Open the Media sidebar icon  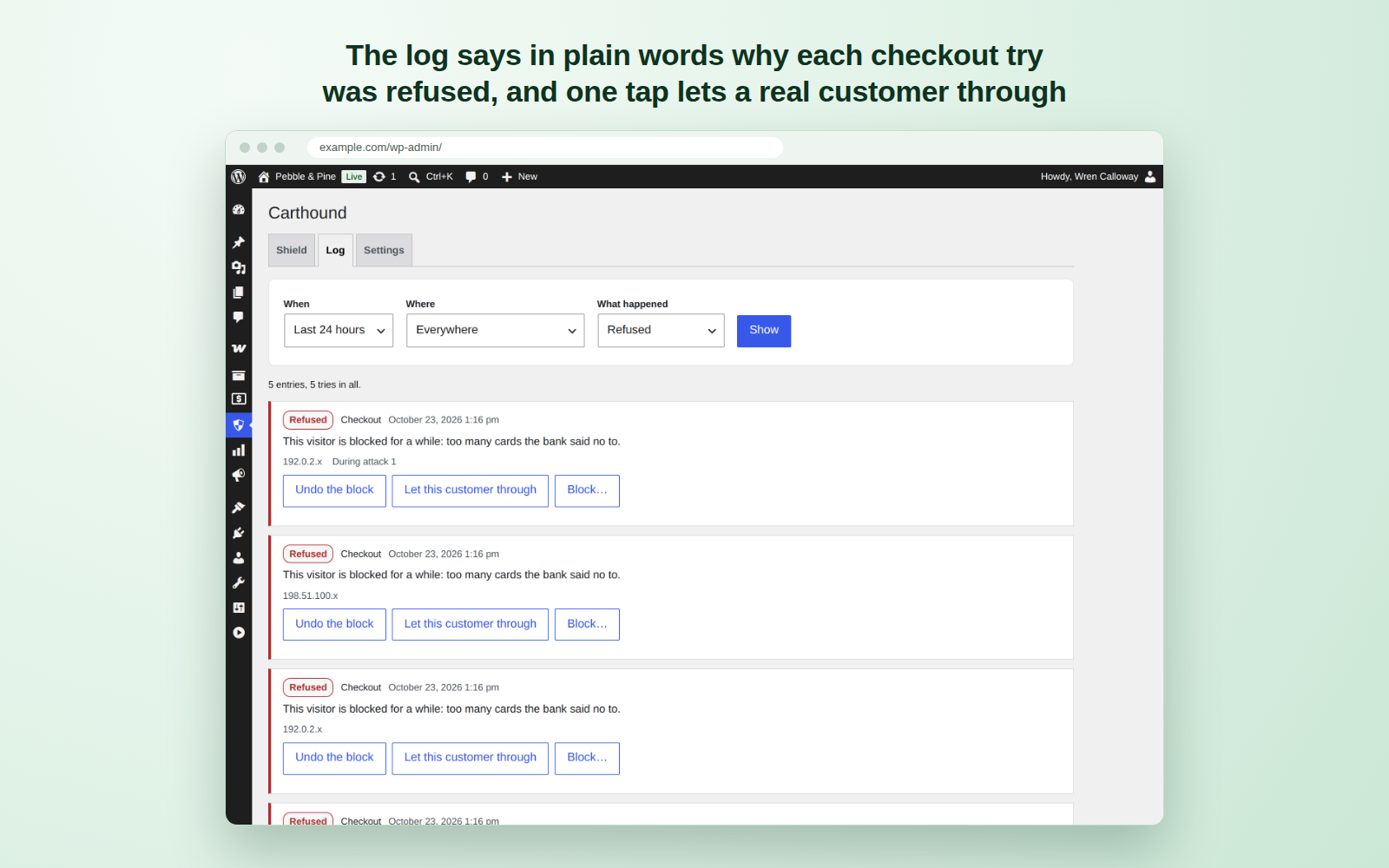click(239, 267)
